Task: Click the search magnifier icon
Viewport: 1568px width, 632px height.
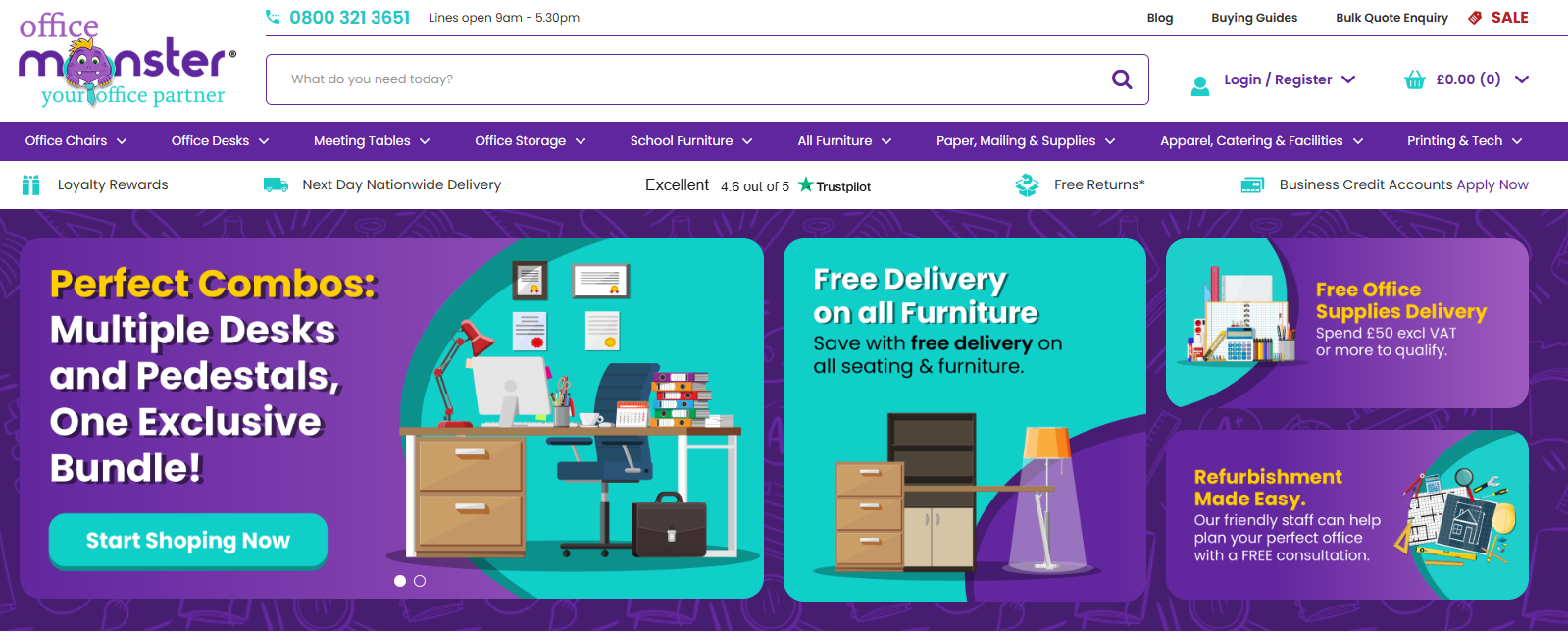Action: coord(1122,79)
